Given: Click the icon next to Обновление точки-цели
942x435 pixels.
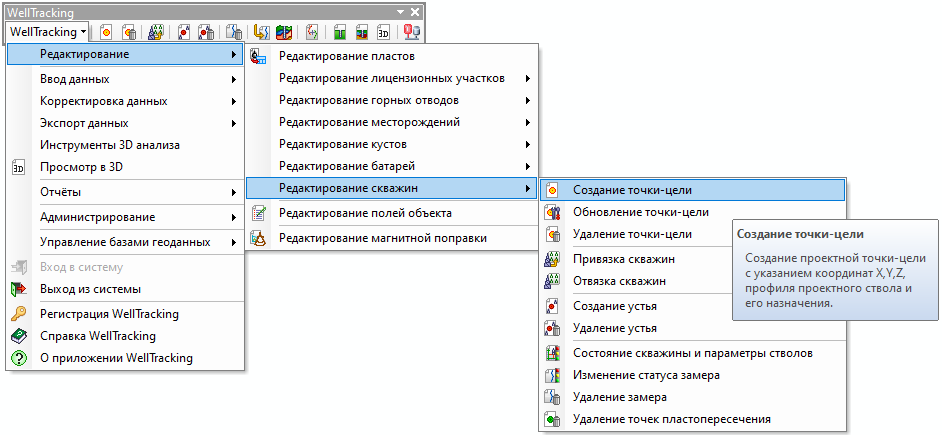Looking at the screenshot, I should point(551,212).
